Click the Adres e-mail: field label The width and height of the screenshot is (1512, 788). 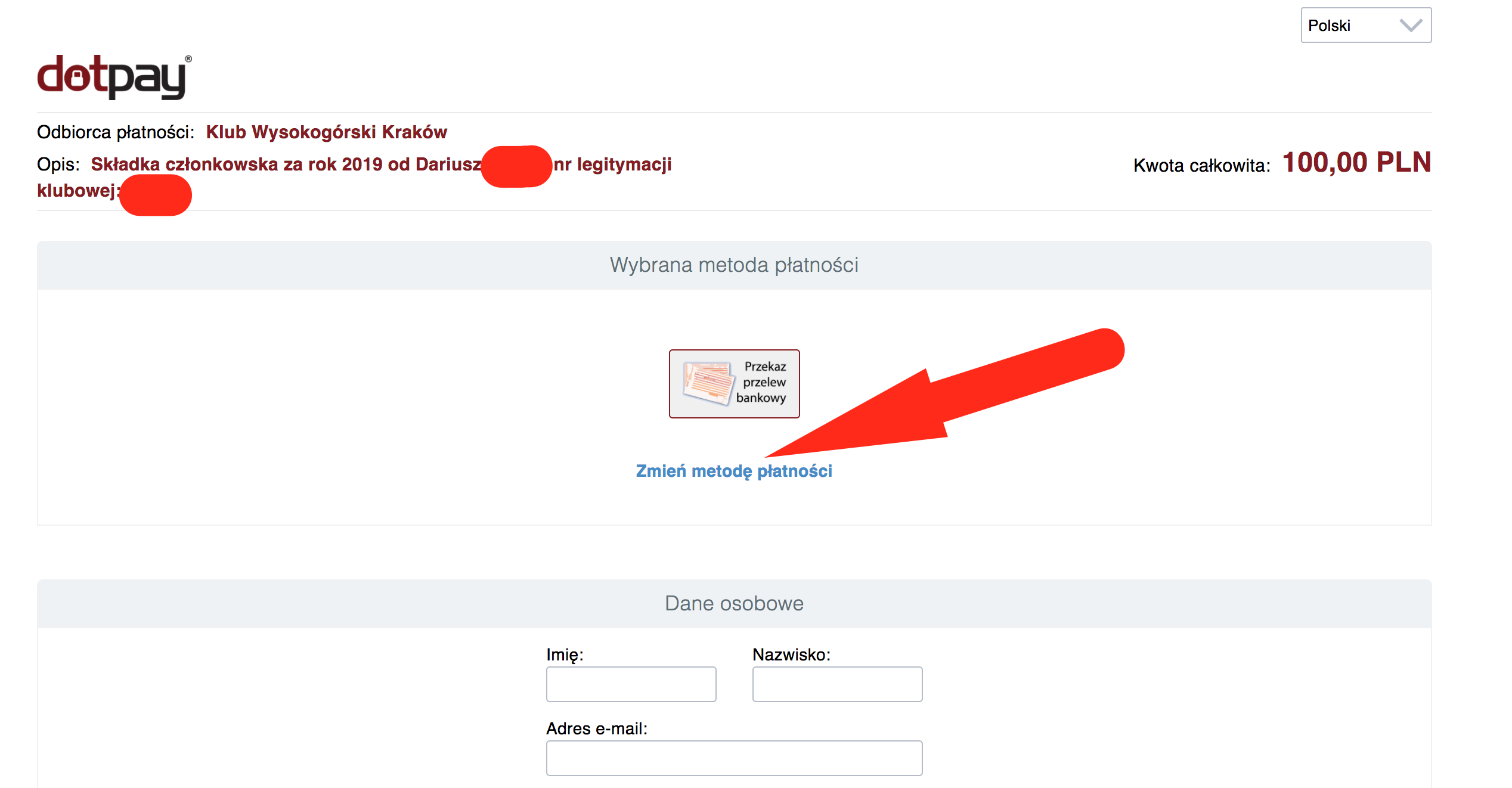pyautogui.click(x=596, y=728)
